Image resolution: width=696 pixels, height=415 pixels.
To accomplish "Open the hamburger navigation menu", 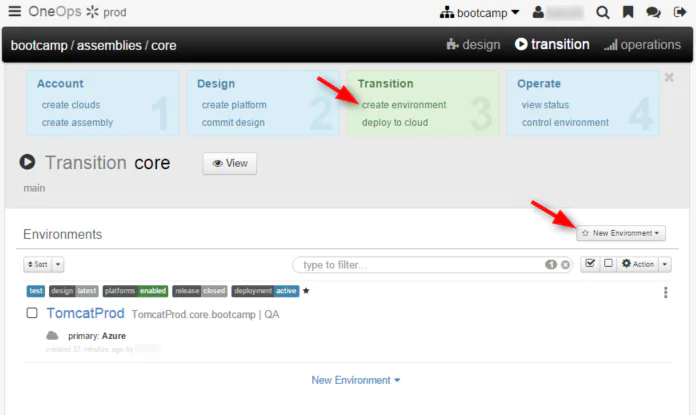I will (15, 11).
